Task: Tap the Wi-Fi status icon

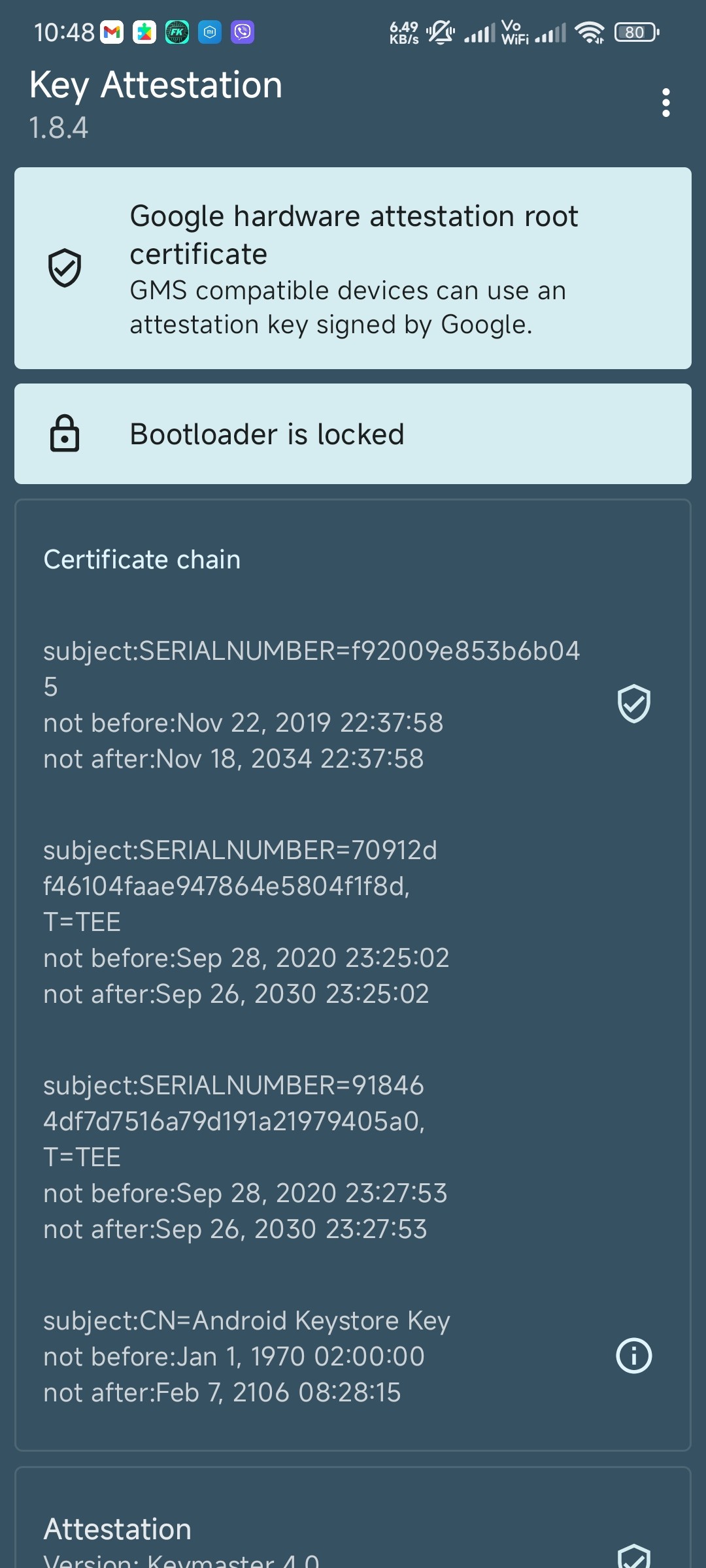Action: tap(590, 32)
